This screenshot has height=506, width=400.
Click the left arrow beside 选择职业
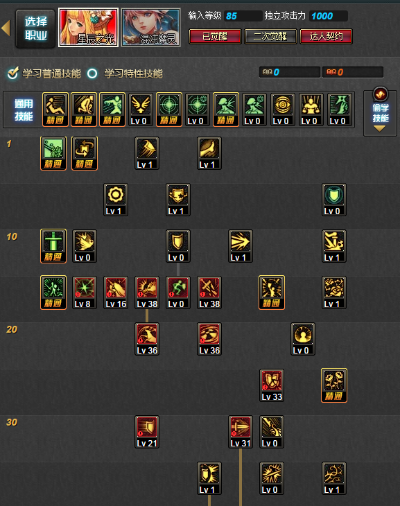pos(6,28)
